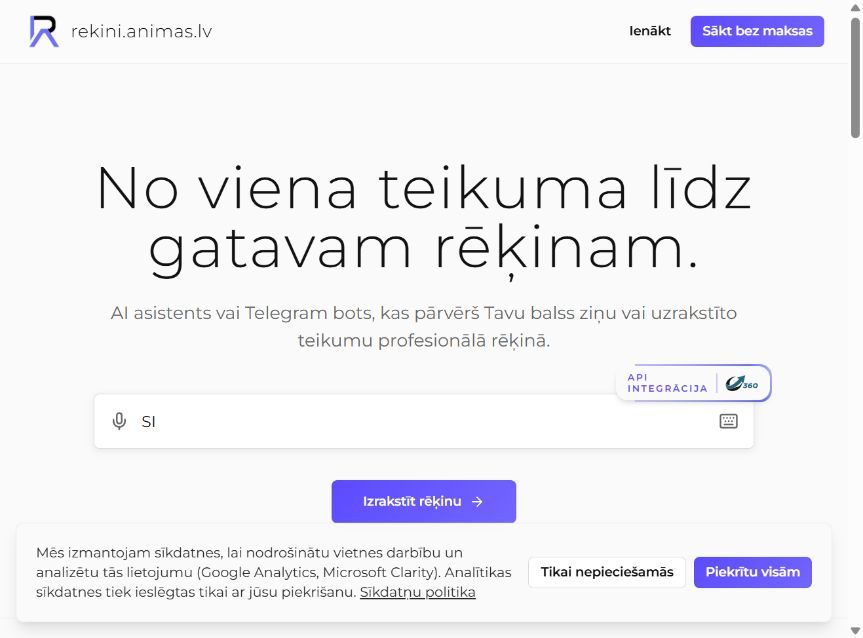Click the cookie notice text "Mēs izmantojam sīkdatnes"

tap(274, 572)
